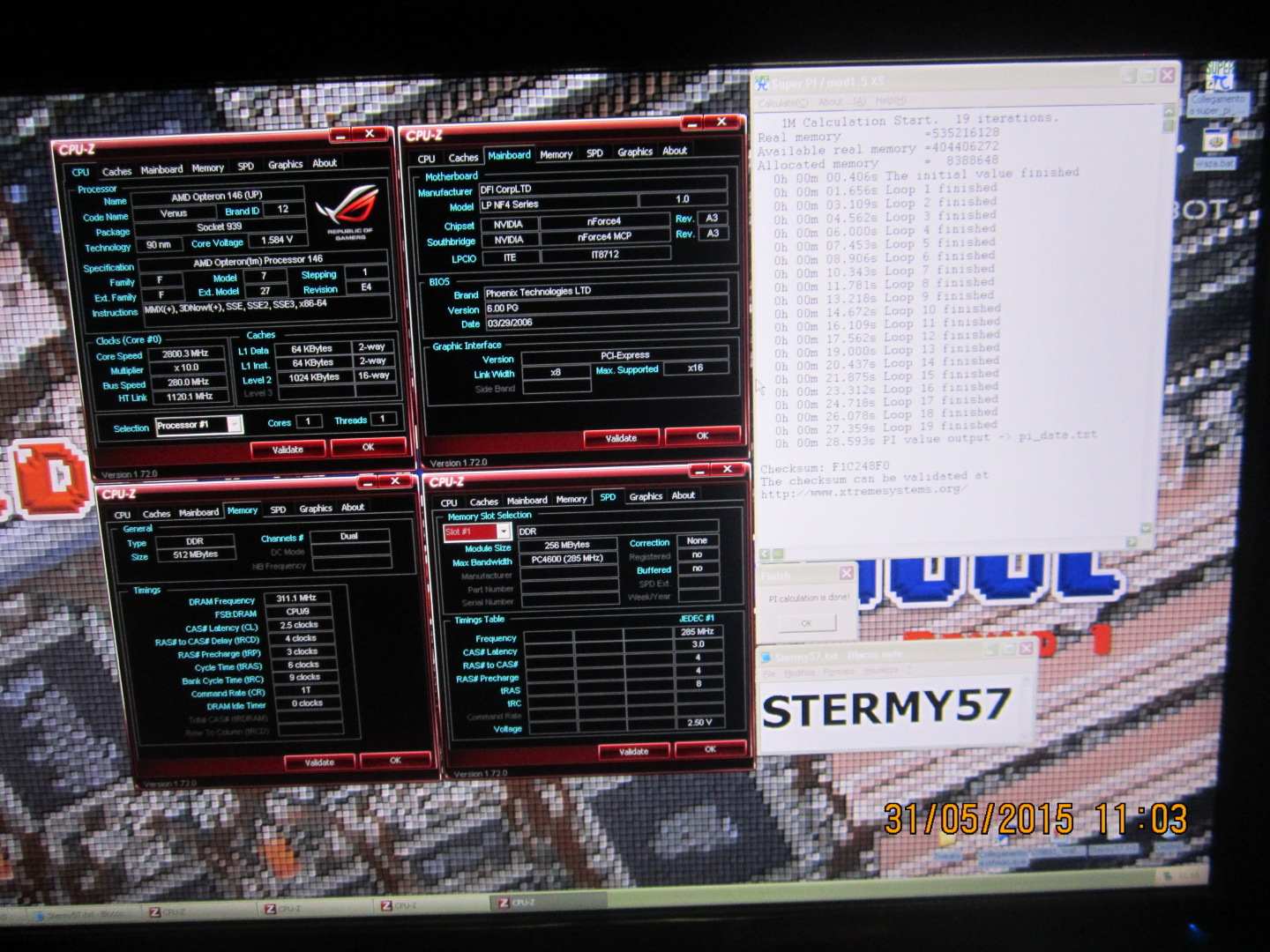Switch to Caches tab in CPU window
The width and height of the screenshot is (1270, 952).
coord(116,171)
